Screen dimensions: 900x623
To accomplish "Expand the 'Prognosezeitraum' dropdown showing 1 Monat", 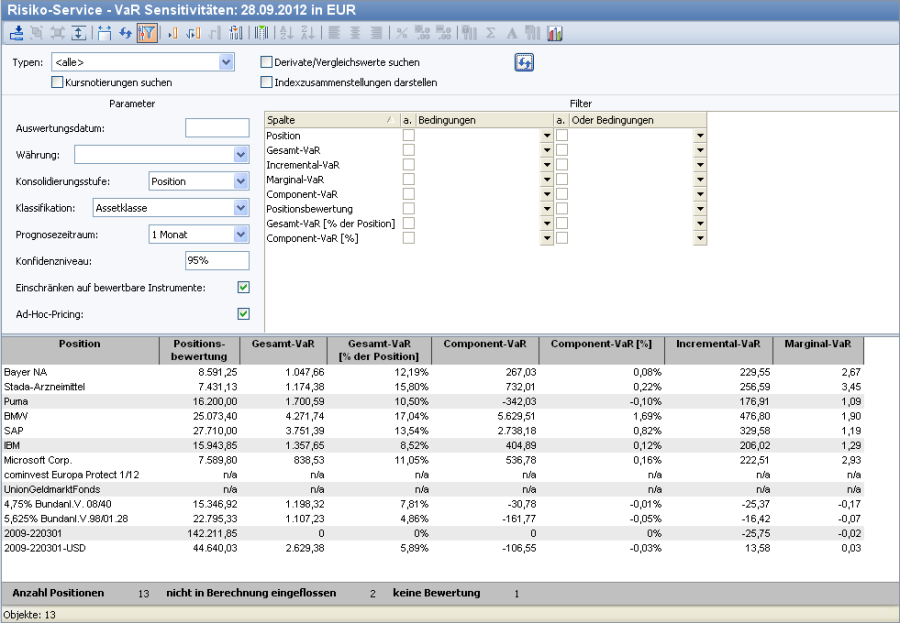I will pos(240,234).
